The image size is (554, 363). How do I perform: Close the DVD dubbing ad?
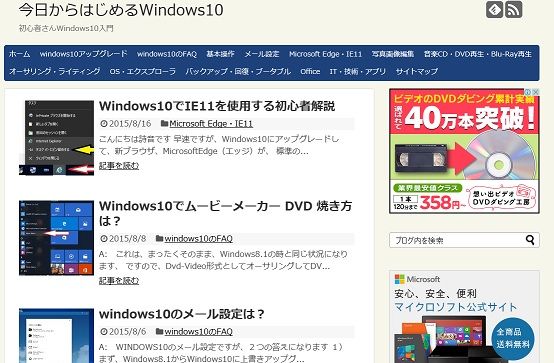click(536, 92)
